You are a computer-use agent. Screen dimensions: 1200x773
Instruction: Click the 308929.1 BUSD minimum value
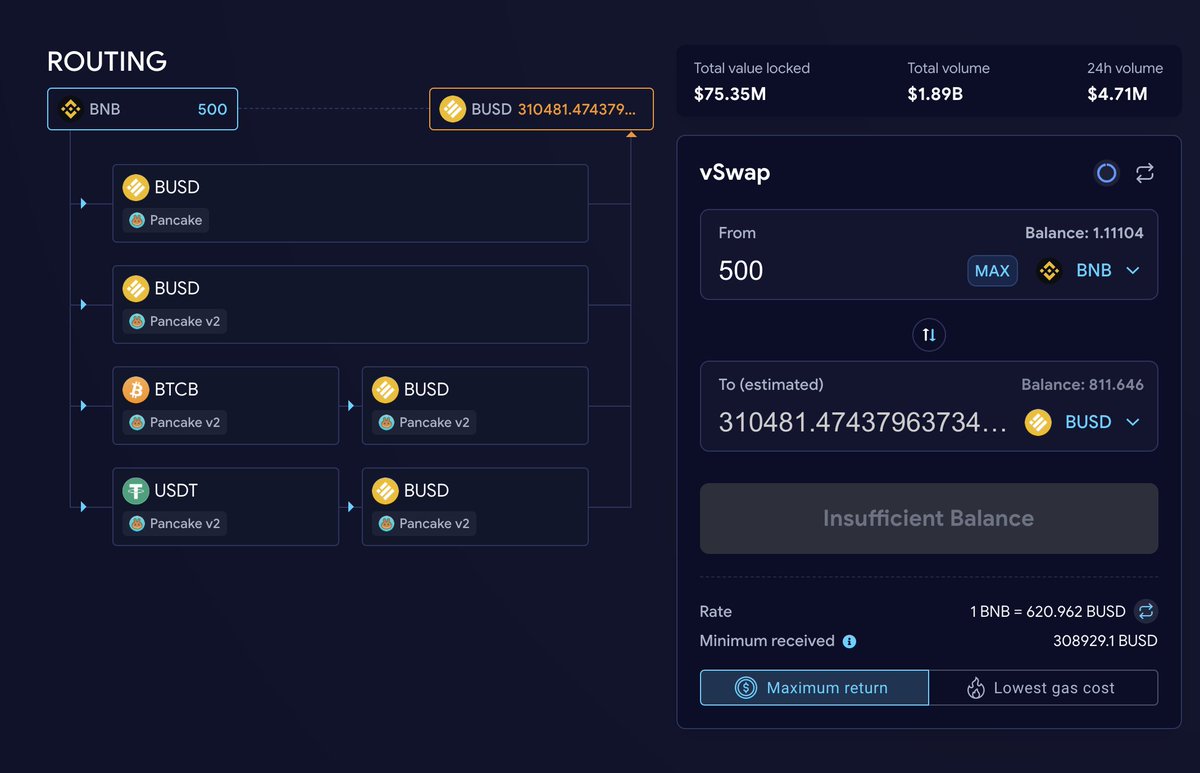pyautogui.click(x=1105, y=641)
